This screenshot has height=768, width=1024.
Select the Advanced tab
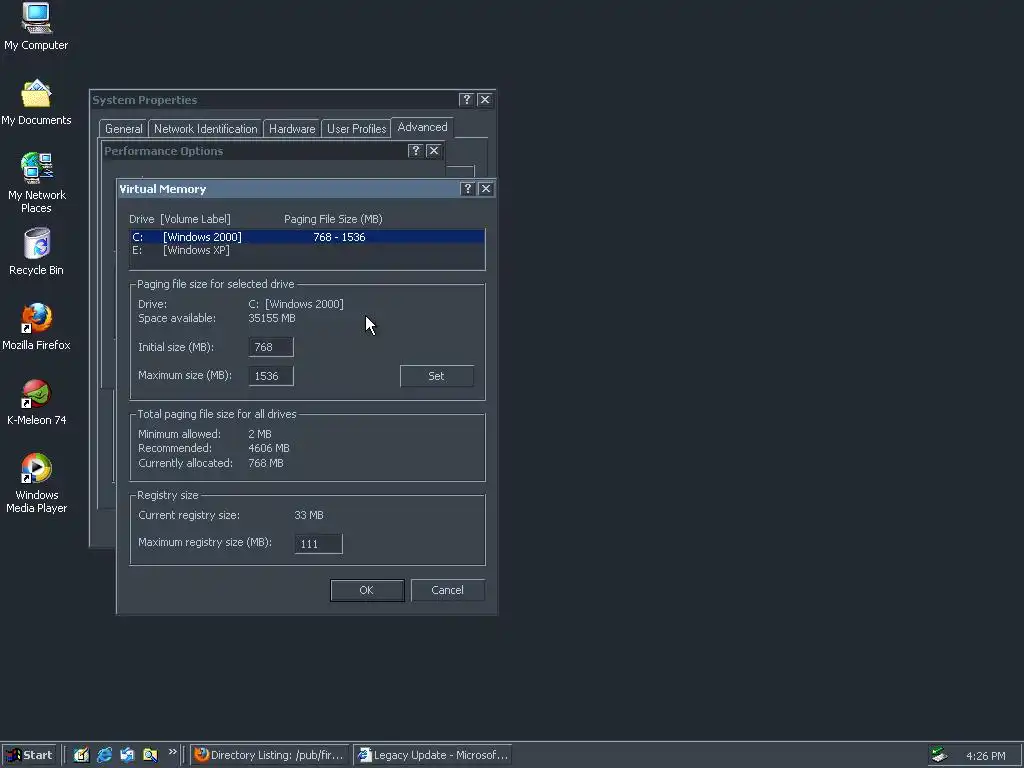[423, 127]
